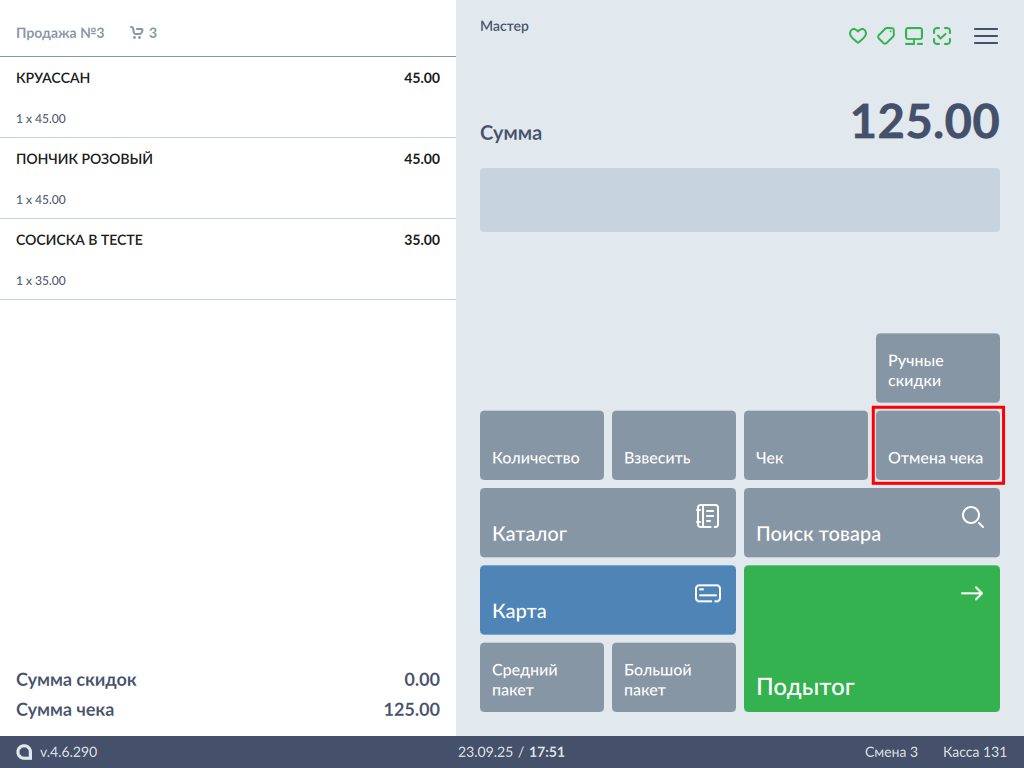Click the cart icon next to Продажа №3
This screenshot has width=1024, height=768.
[x=137, y=33]
